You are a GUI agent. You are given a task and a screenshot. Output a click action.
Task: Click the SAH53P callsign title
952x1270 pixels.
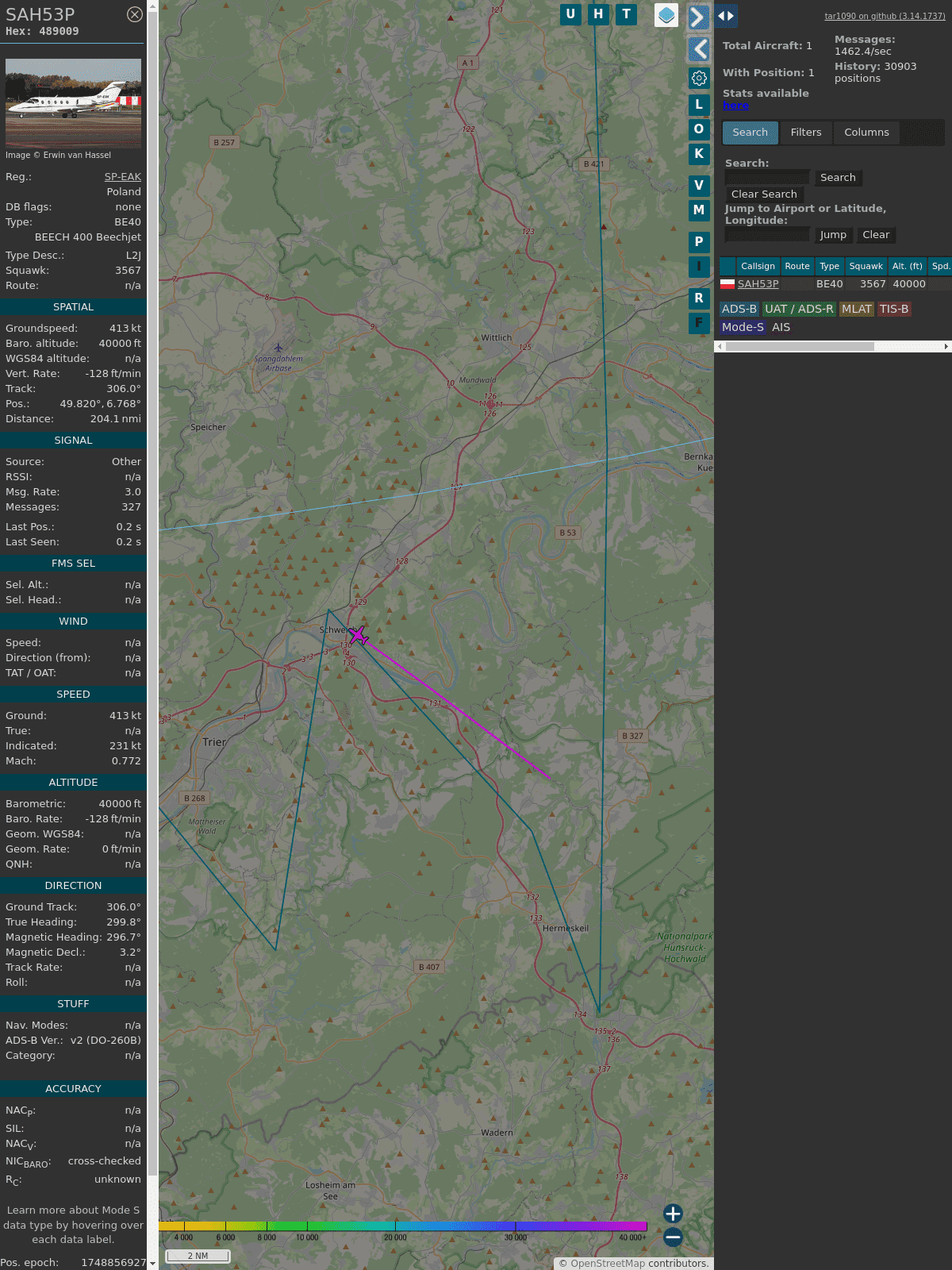pos(40,14)
